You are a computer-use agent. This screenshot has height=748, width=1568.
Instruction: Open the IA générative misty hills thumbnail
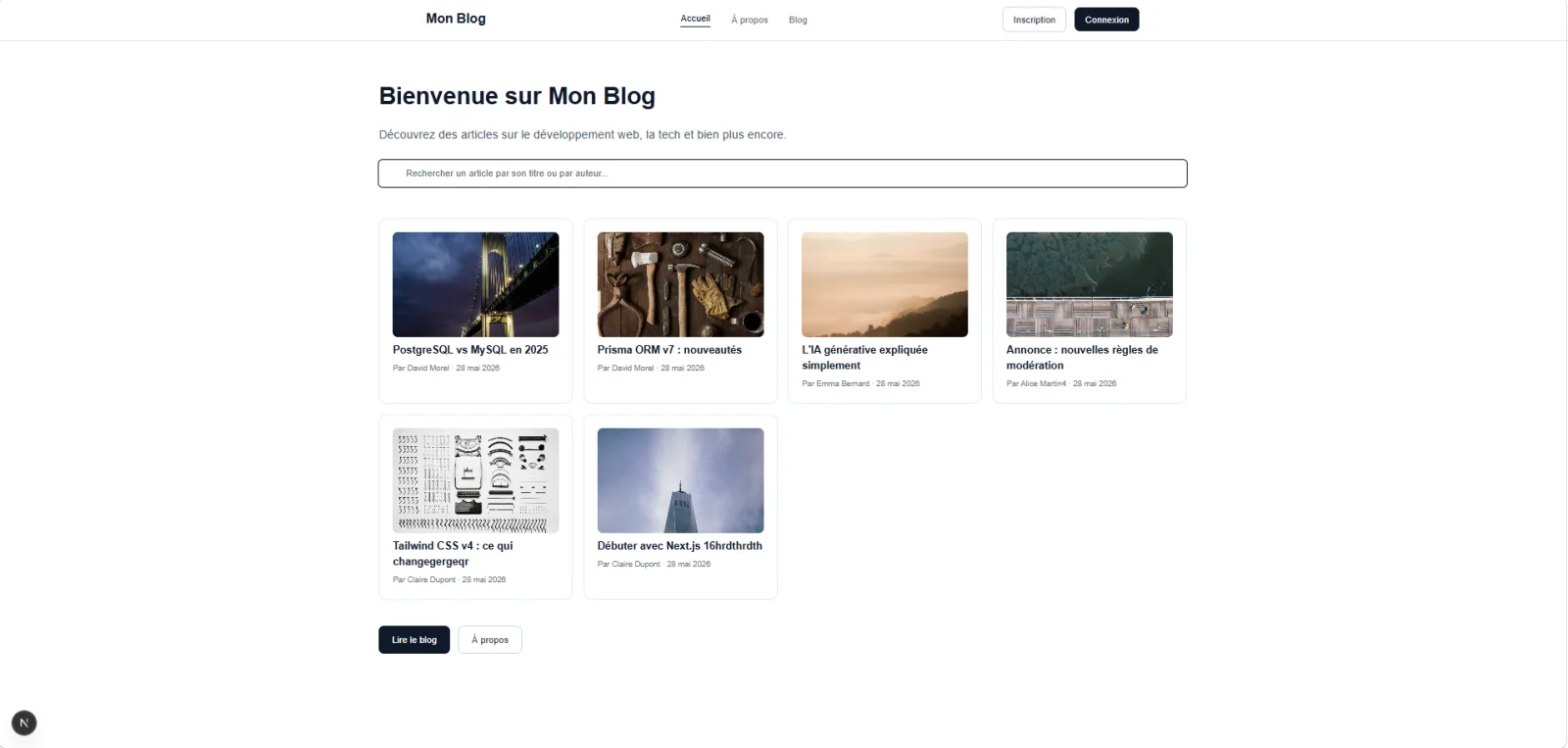(x=885, y=284)
